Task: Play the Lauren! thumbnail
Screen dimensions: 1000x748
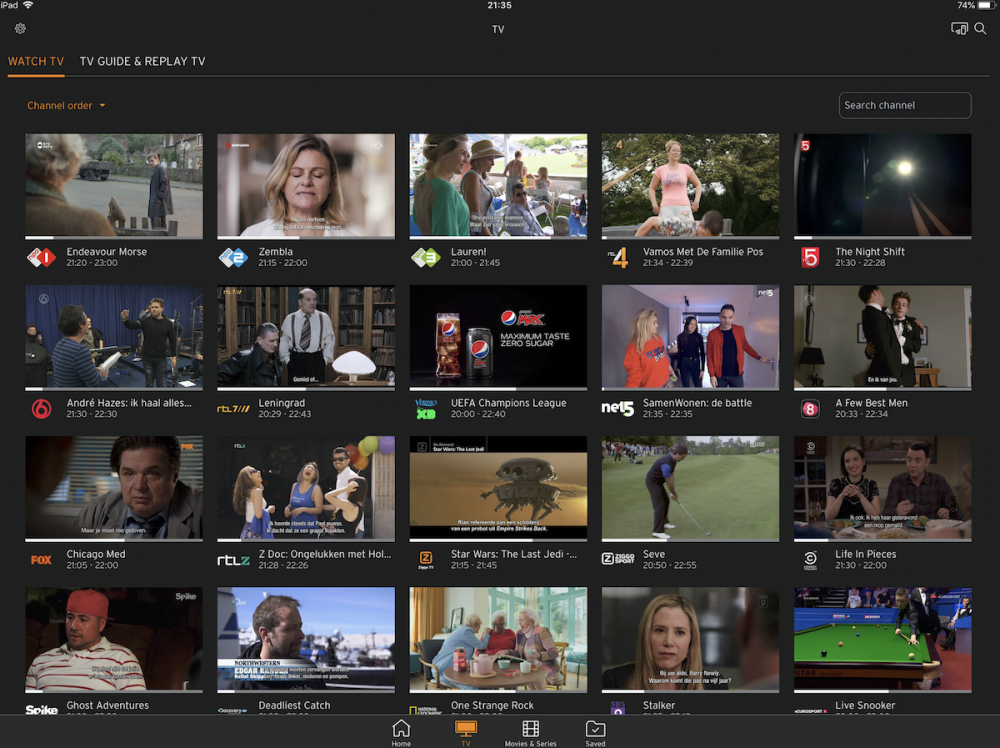Action: tap(498, 186)
